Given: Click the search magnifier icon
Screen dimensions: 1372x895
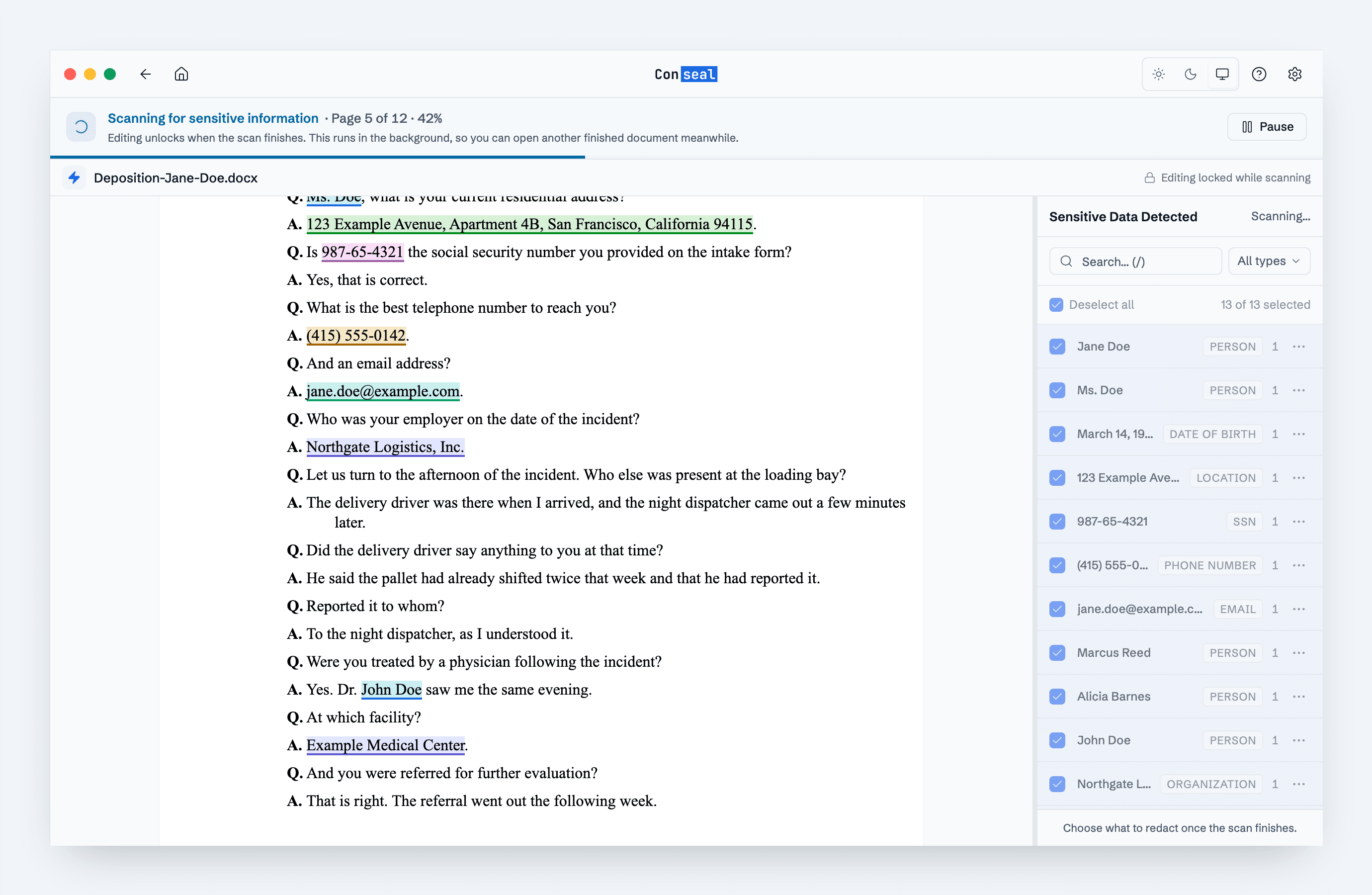Looking at the screenshot, I should point(1066,261).
